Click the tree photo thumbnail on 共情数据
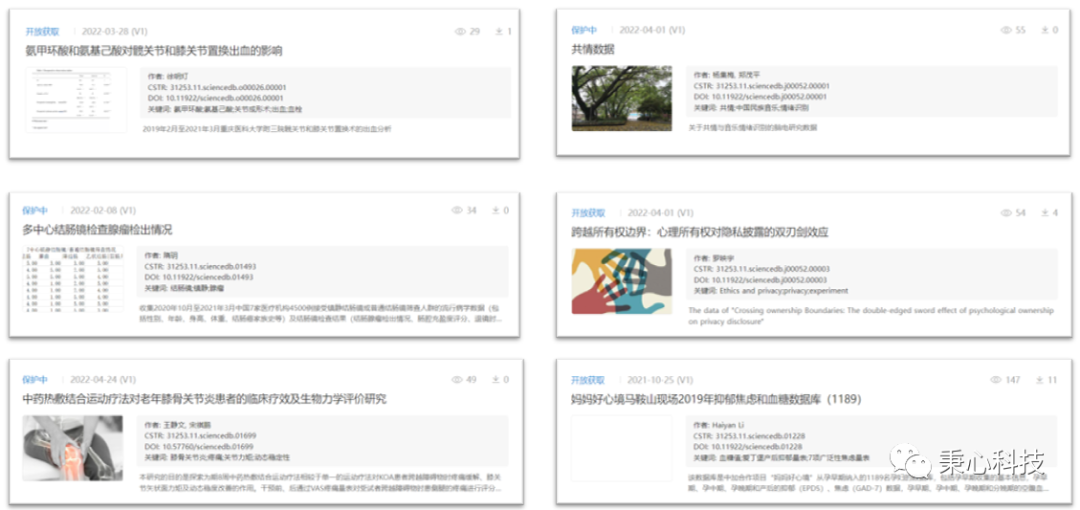Image resolution: width=1080 pixels, height=510 pixels. (621, 98)
